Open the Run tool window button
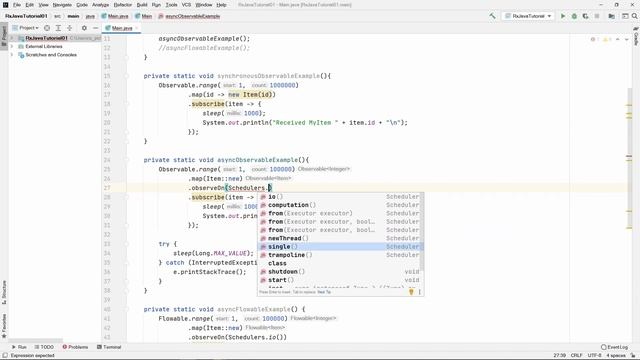Screen dimensions: 640x360 (19, 347)
